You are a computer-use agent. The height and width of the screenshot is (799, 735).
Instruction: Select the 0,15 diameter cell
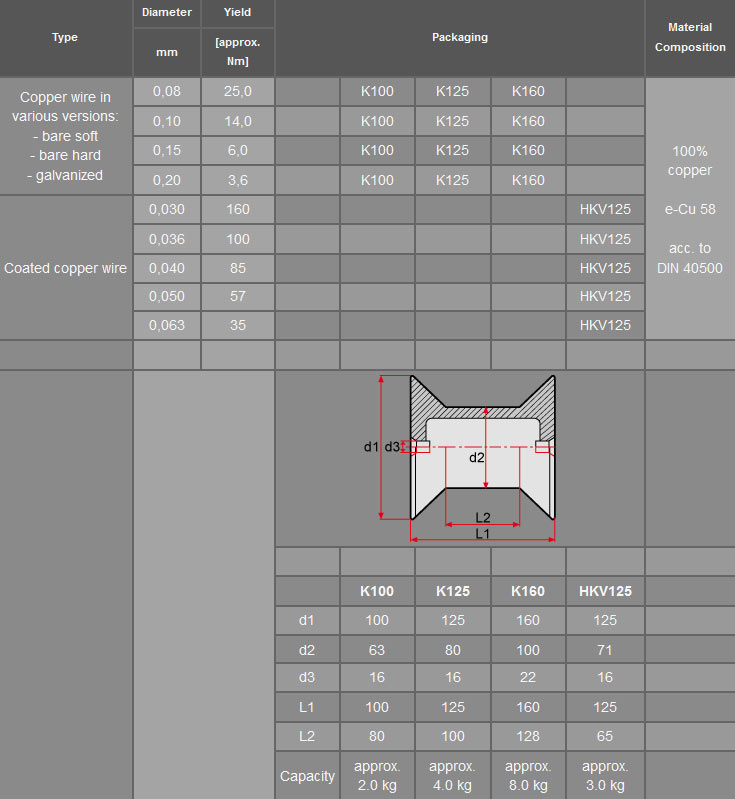[167, 151]
